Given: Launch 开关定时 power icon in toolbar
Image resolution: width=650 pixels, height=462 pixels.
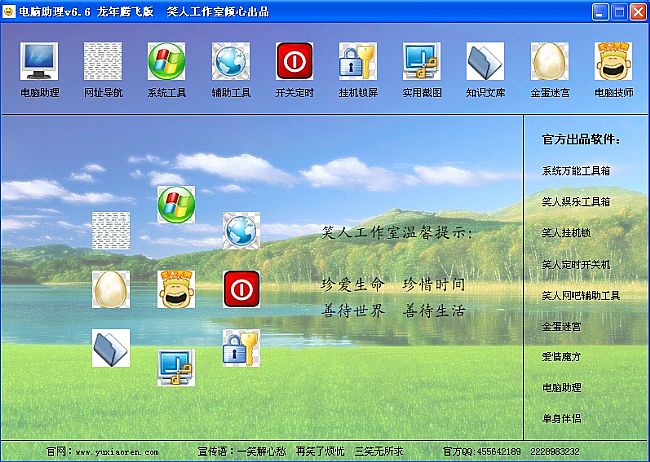Looking at the screenshot, I should click(x=294, y=61).
